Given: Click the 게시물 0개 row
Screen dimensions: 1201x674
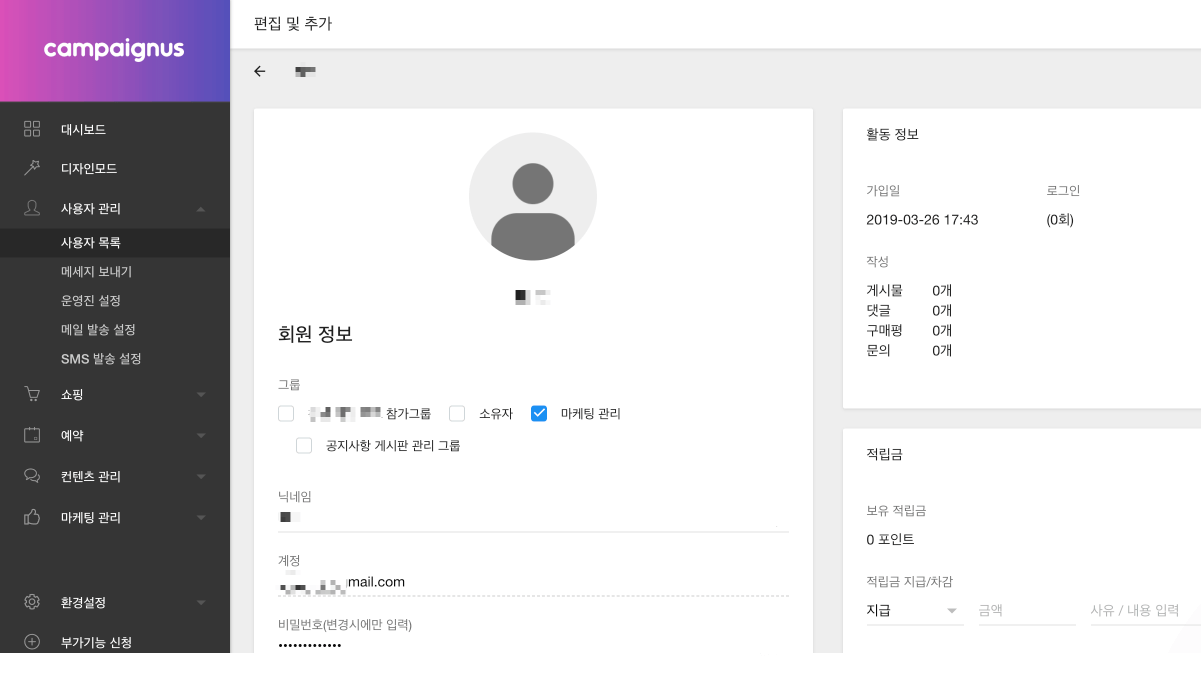Looking at the screenshot, I should coord(909,291).
